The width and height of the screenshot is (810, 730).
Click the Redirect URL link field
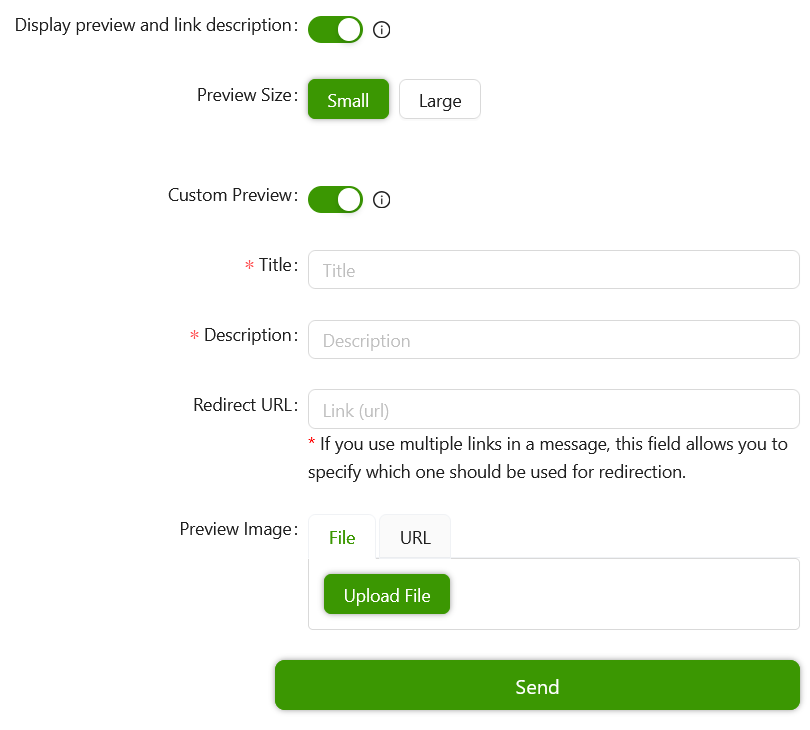pyautogui.click(x=553, y=410)
